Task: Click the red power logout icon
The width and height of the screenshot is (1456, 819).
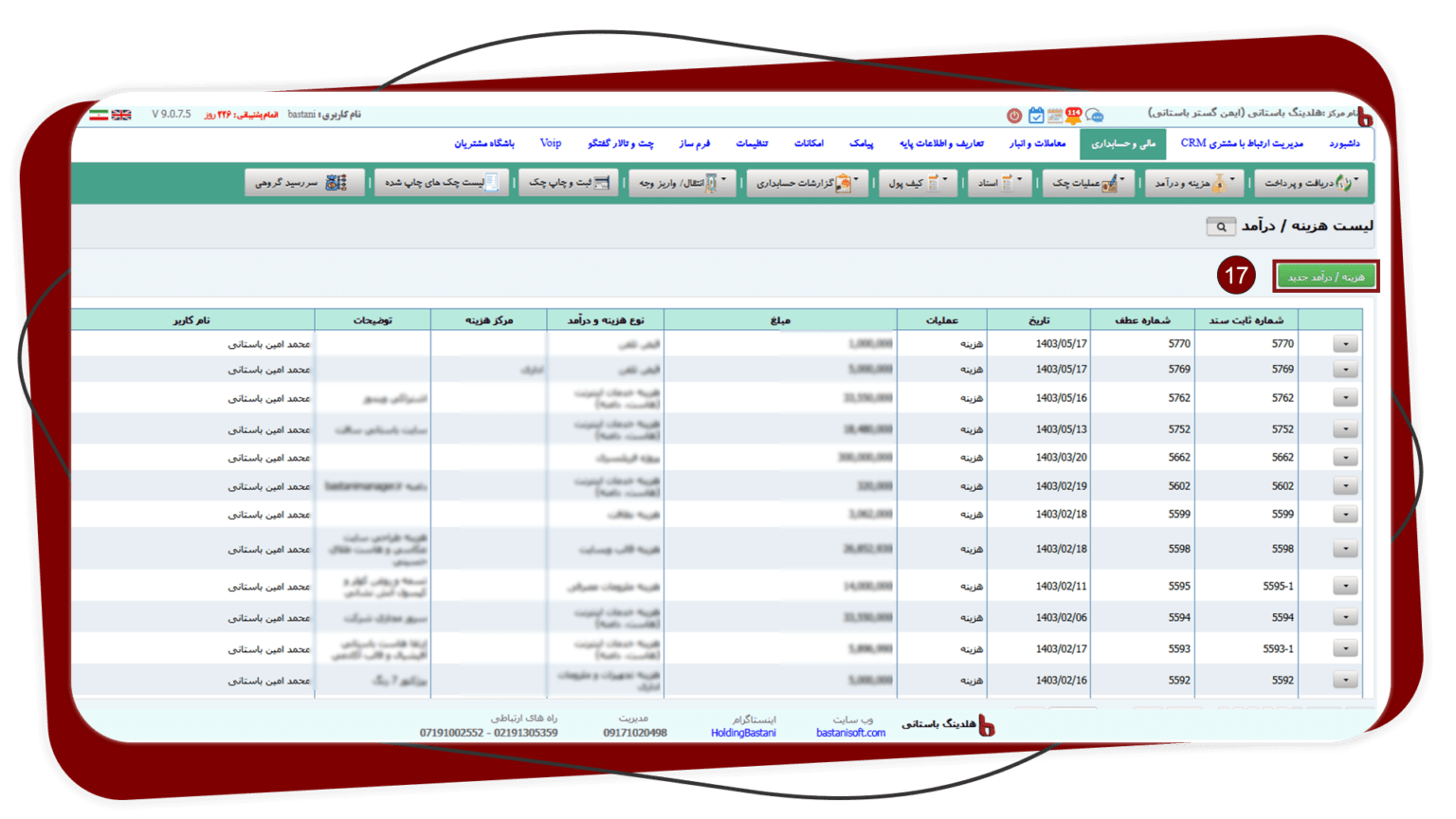Action: (1014, 116)
